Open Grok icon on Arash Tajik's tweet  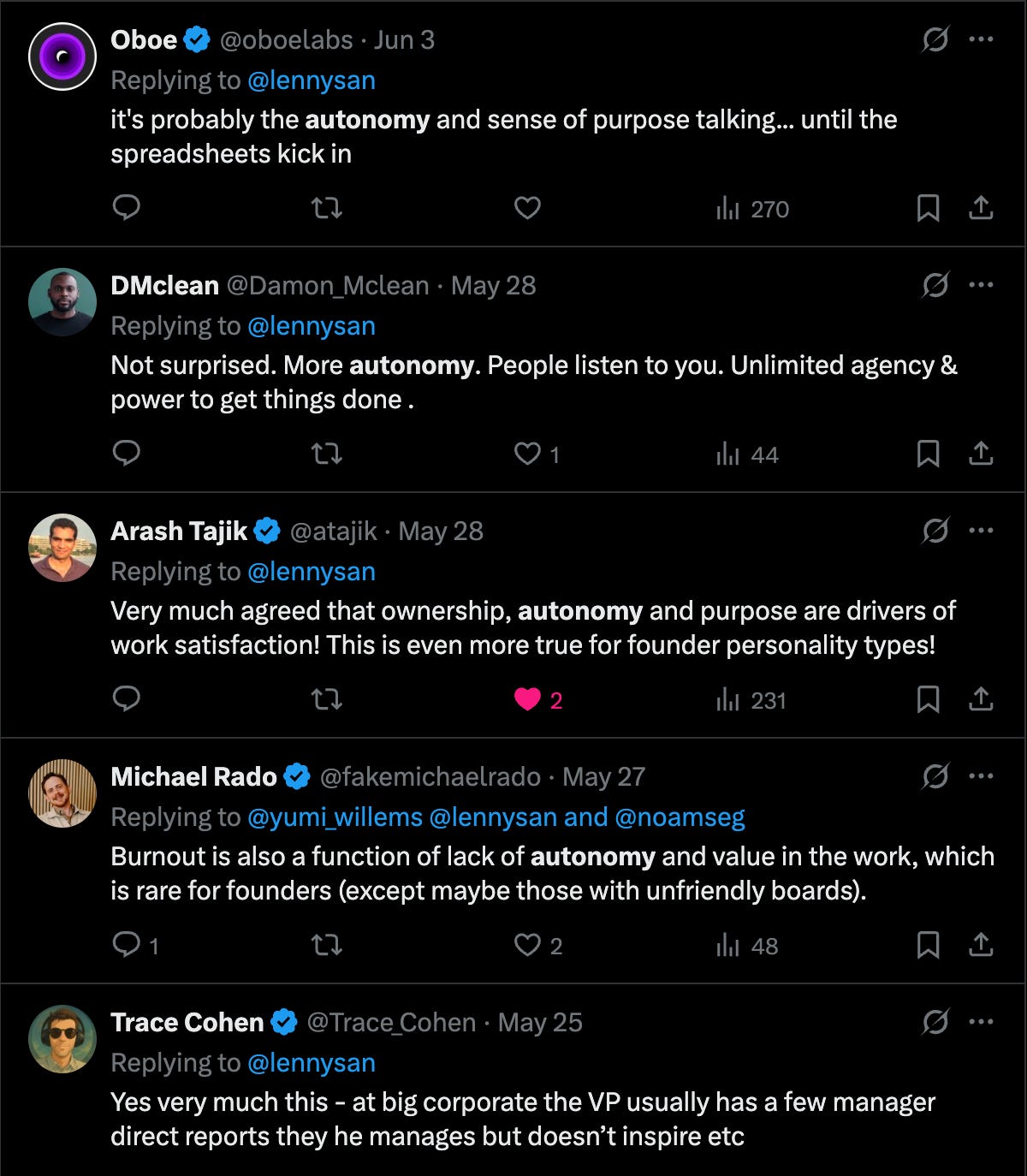tap(935, 531)
